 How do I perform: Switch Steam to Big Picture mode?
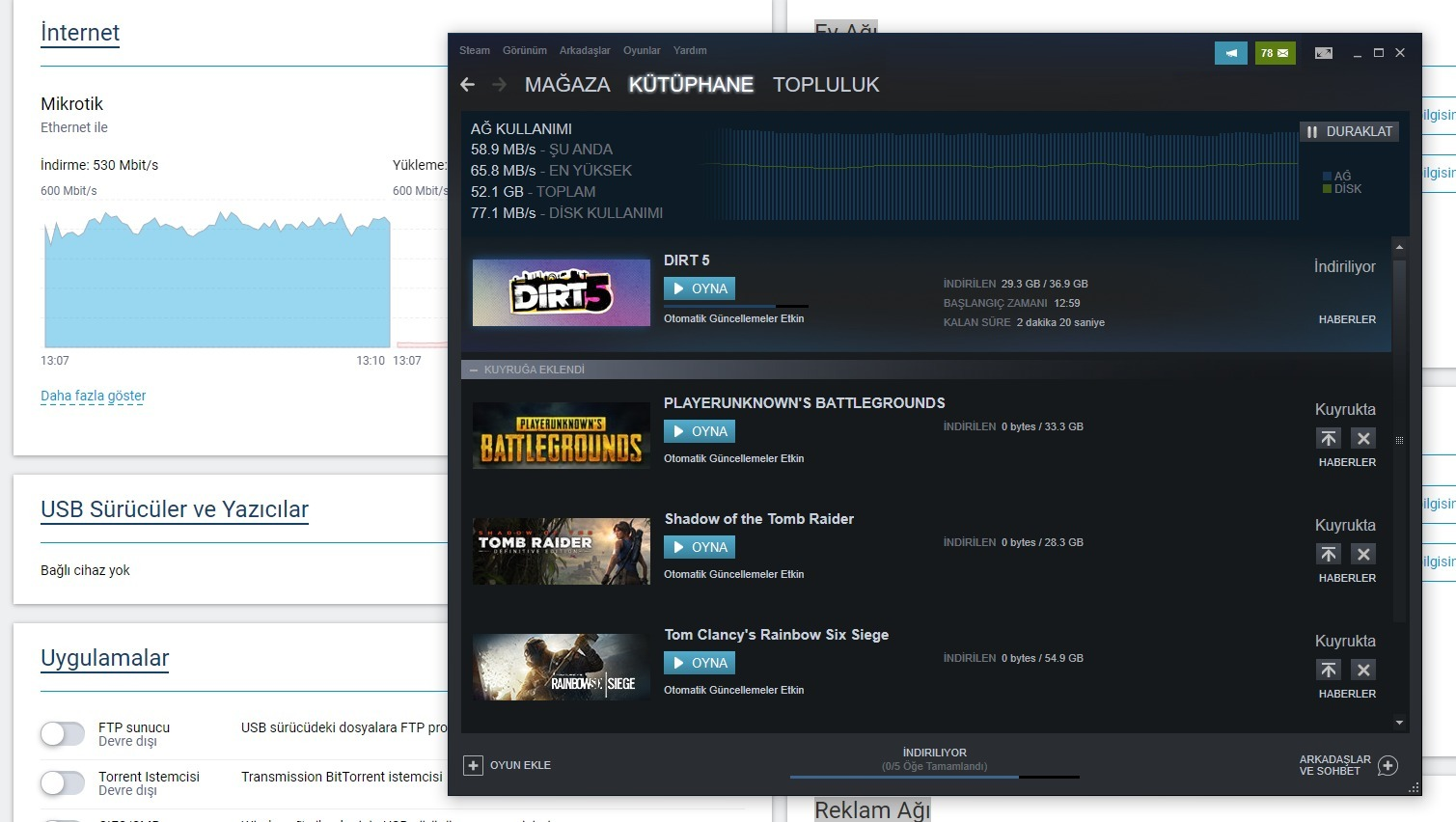[1324, 53]
